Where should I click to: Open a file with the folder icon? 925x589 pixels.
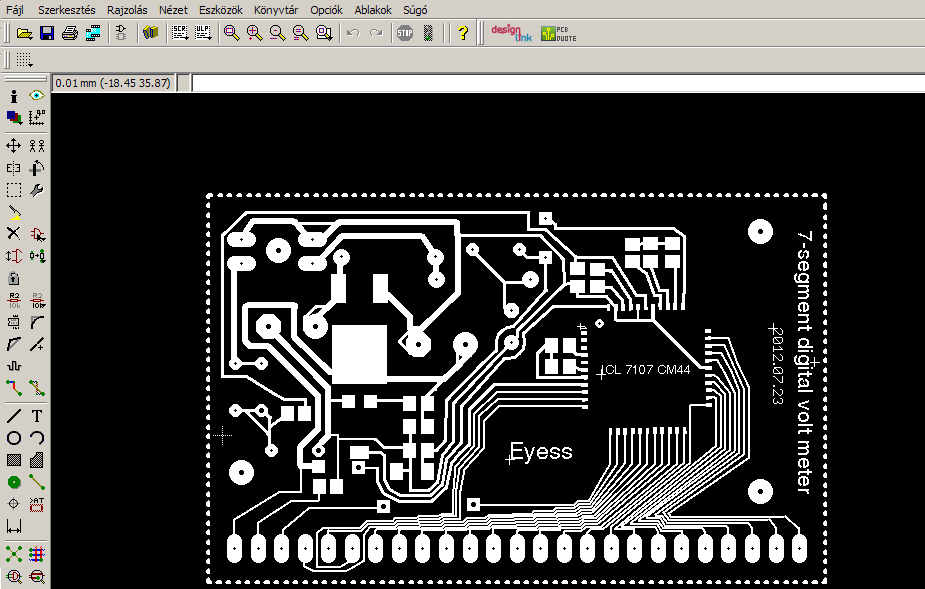24,33
